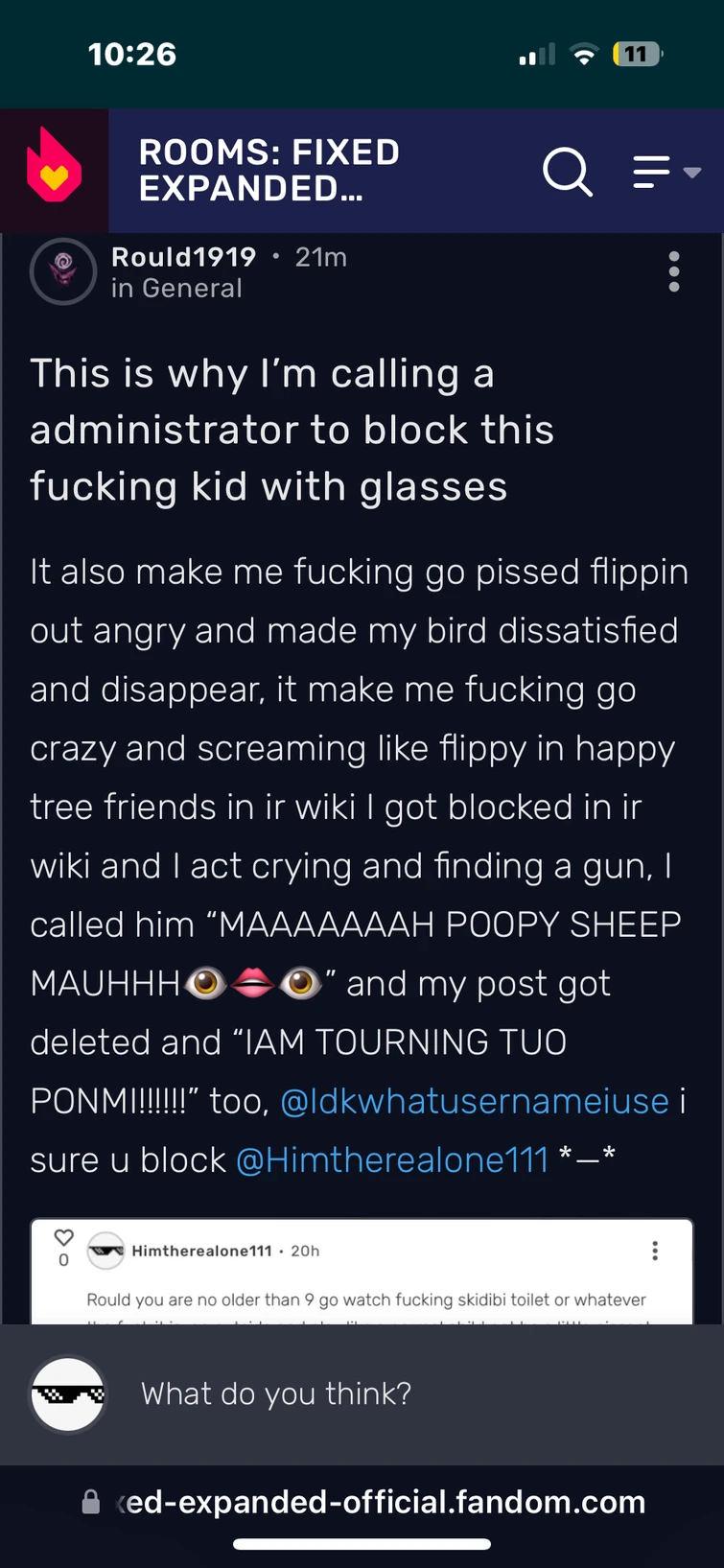Open post options three-dot menu
Viewport: 724px width, 1568px height.
click(x=674, y=271)
